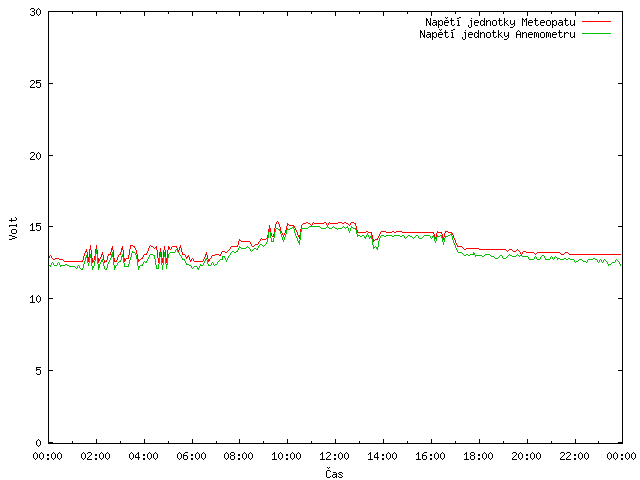Click the 08:00 time label
Viewport: 640px width, 480px height.
(x=238, y=456)
